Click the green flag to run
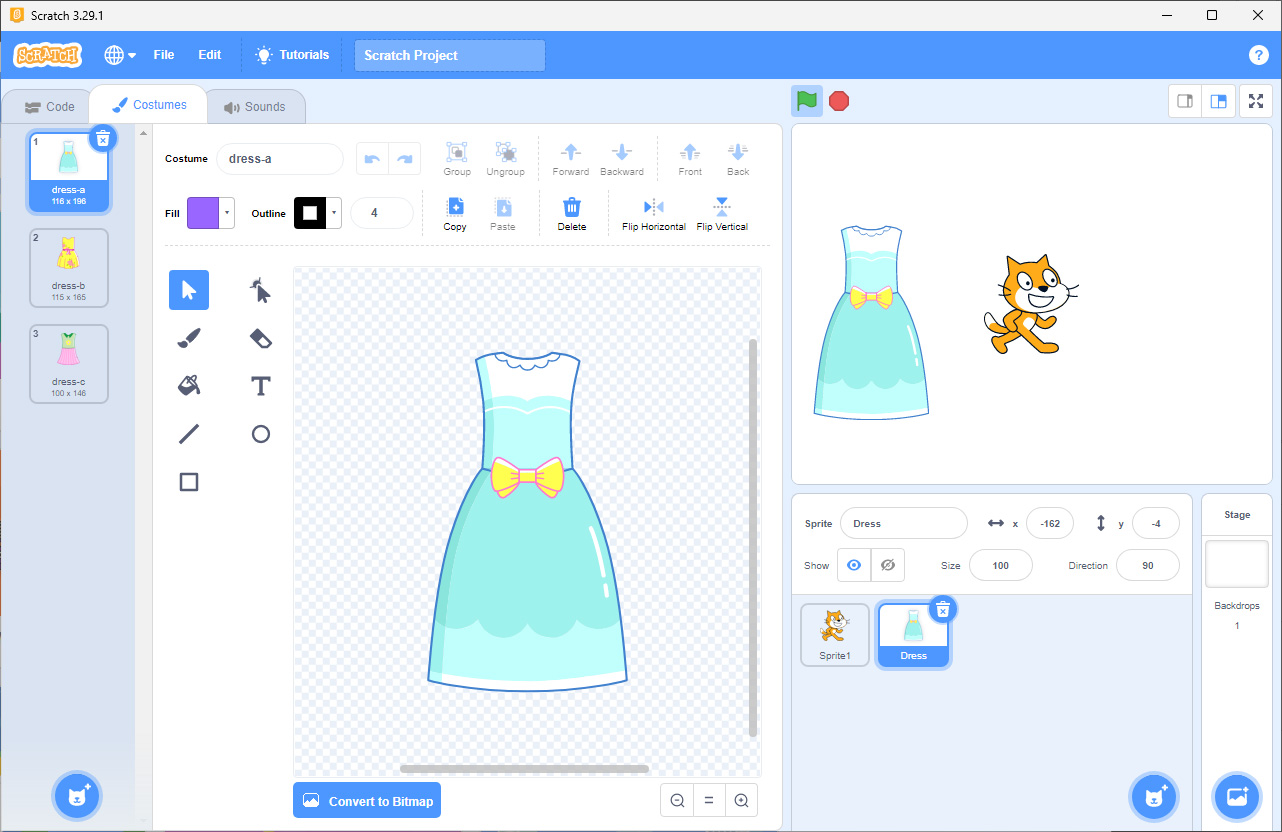 (807, 101)
